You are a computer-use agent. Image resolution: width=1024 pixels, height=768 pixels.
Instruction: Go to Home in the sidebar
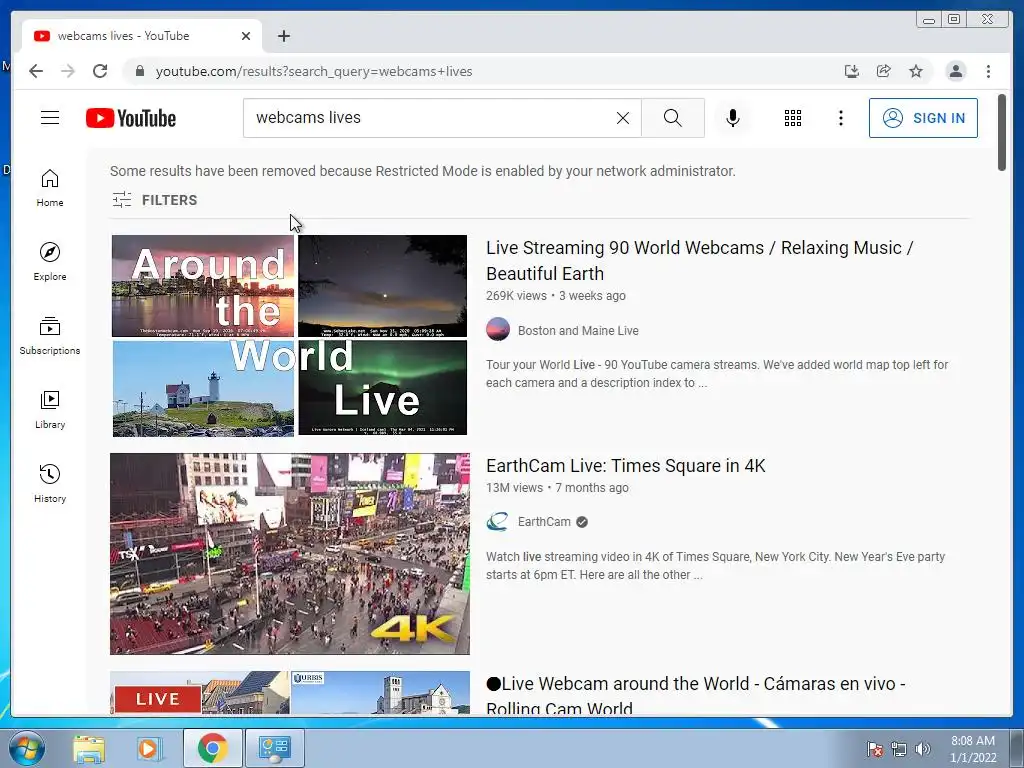(x=50, y=188)
